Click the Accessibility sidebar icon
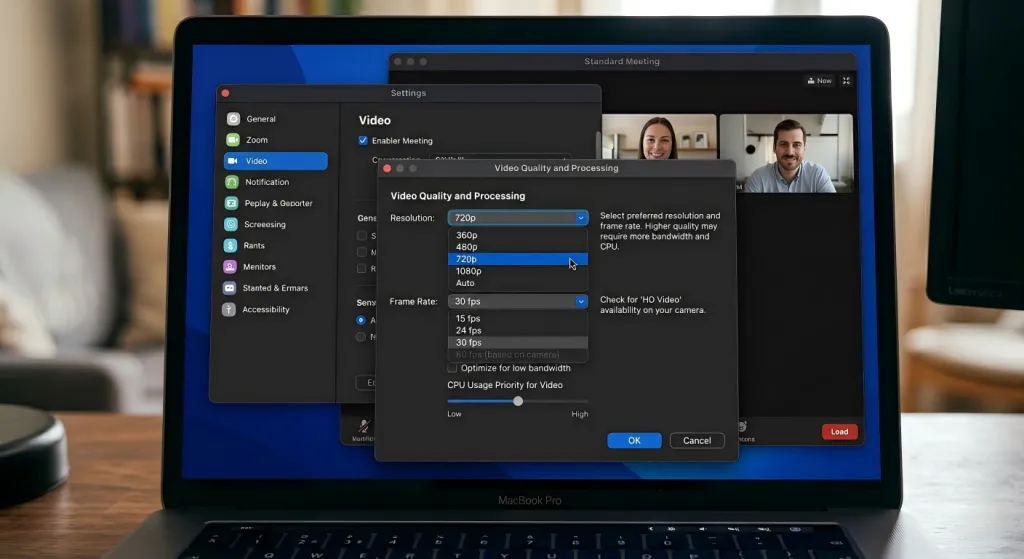The width and height of the screenshot is (1024, 559). (229, 310)
